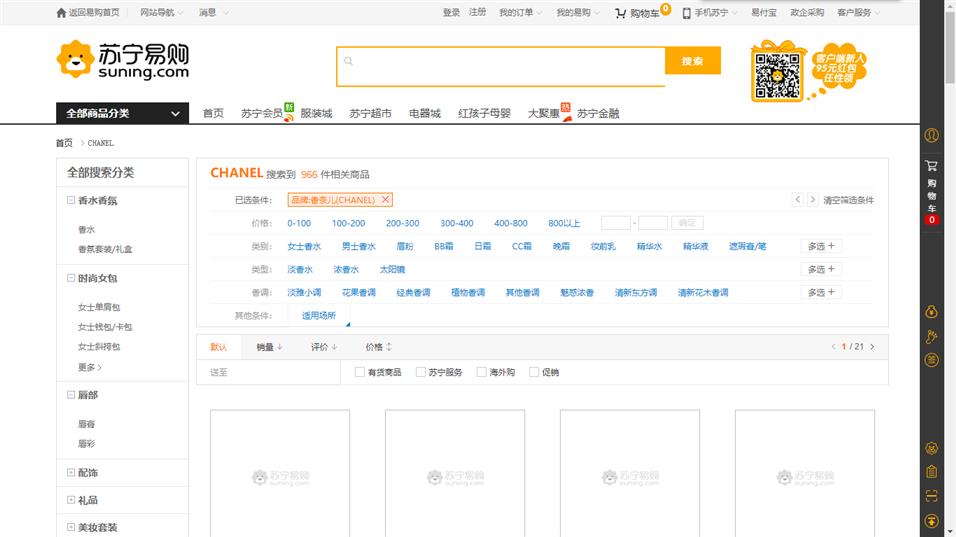The image size is (956, 537).
Task: Expand the 美妆套装 category
Action: click(71, 527)
